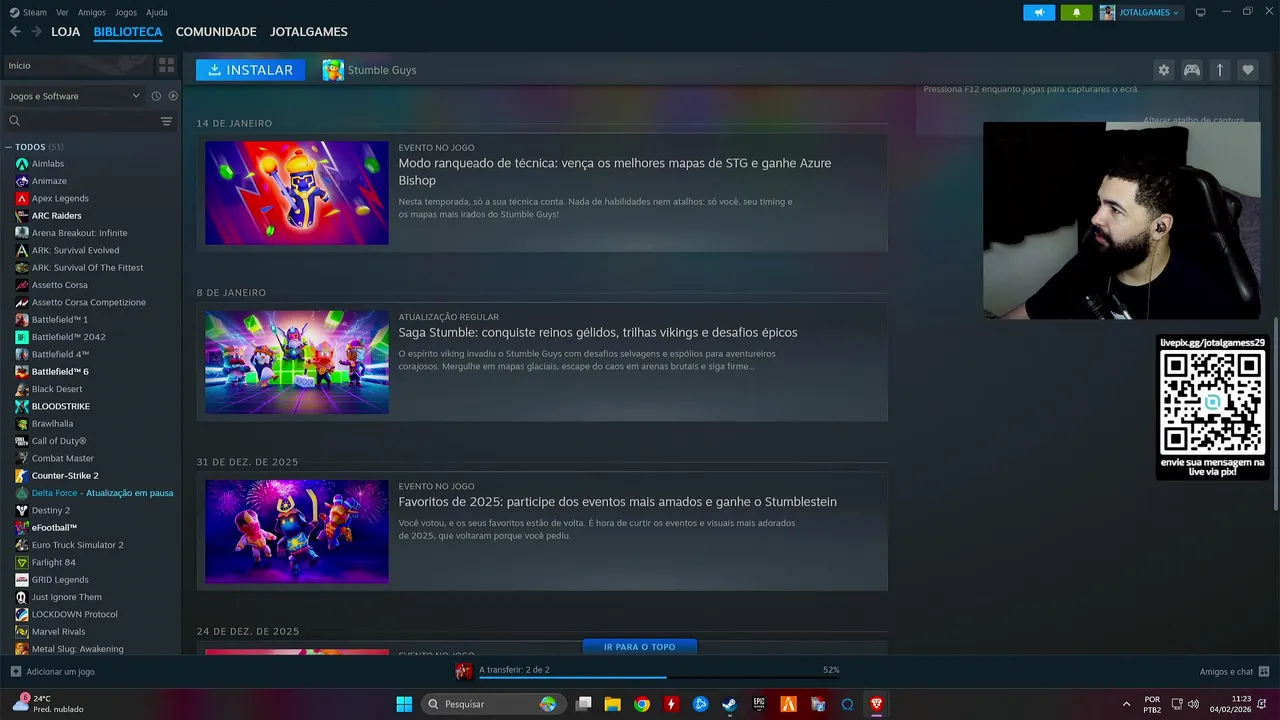This screenshot has width=1280, height=720.
Task: Open the Ajuda menu
Action: coord(157,12)
